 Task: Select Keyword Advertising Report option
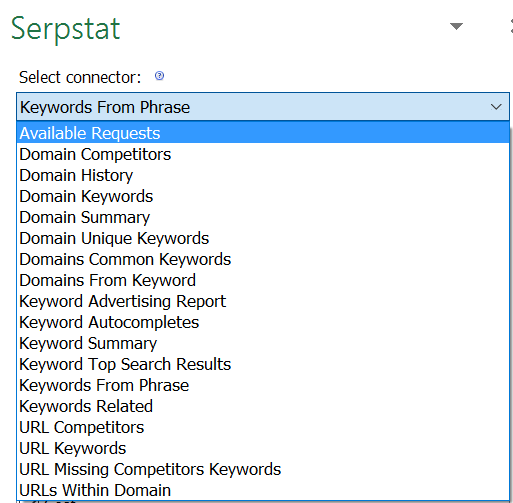pos(263,301)
